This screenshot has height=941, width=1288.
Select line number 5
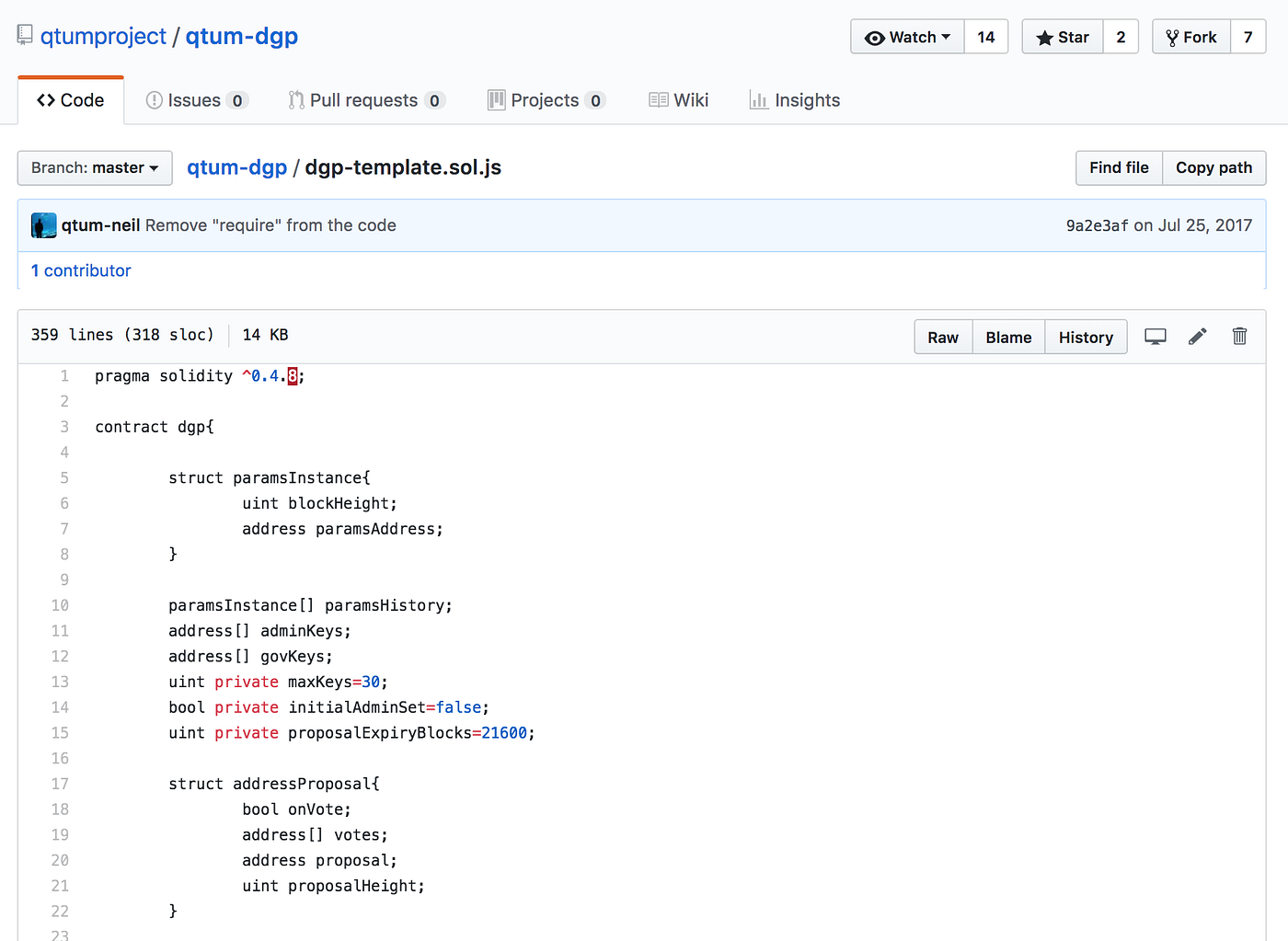(64, 478)
